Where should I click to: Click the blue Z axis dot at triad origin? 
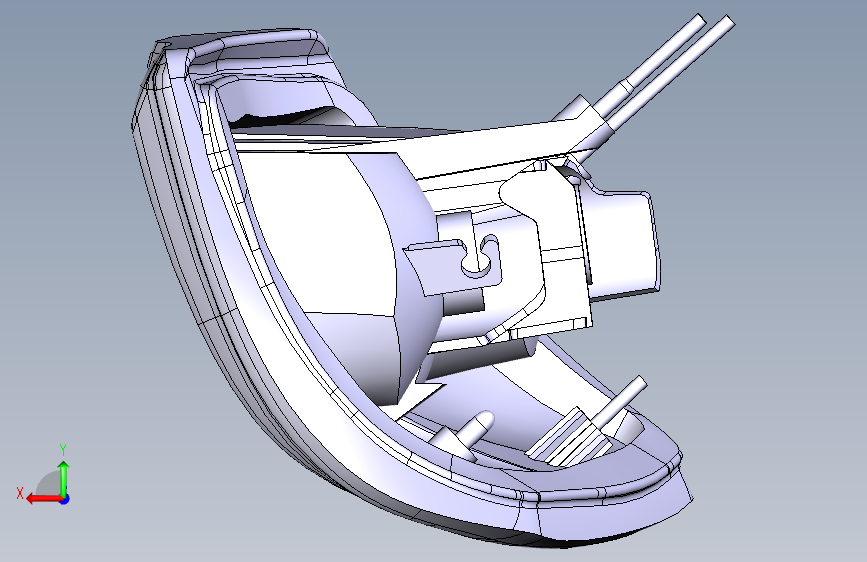[x=65, y=499]
